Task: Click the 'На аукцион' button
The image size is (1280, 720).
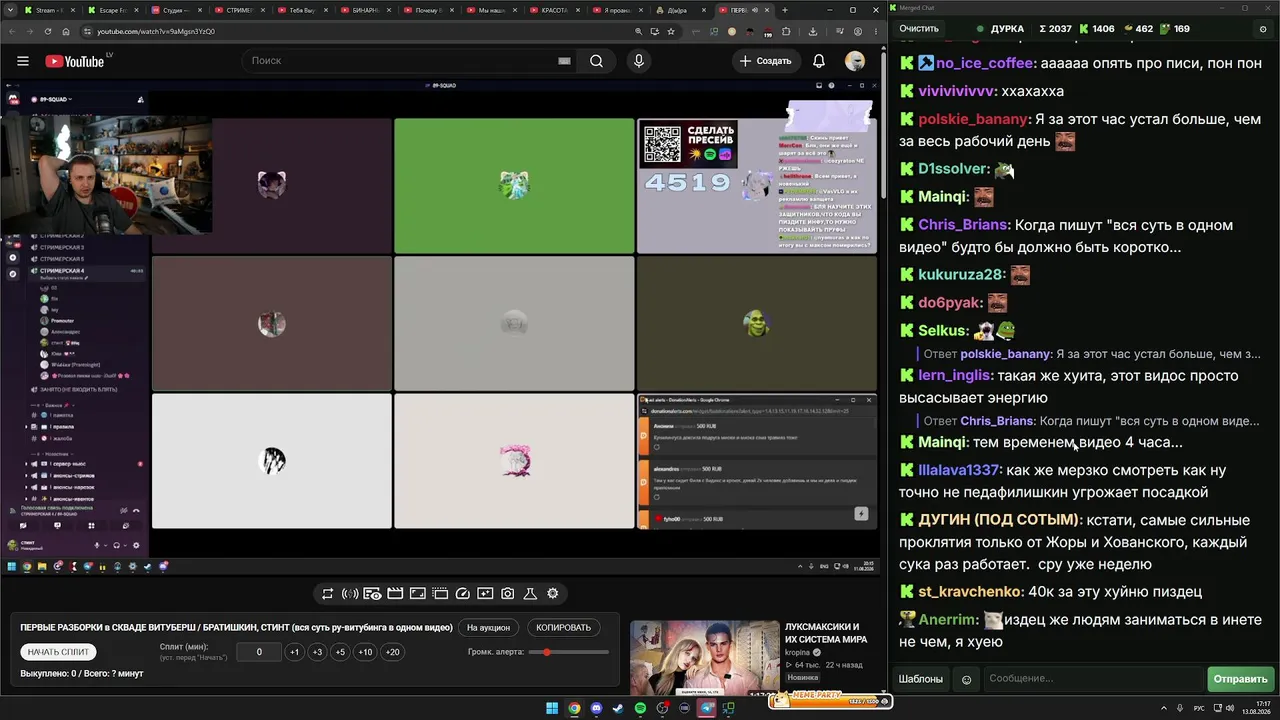Action: point(488,627)
